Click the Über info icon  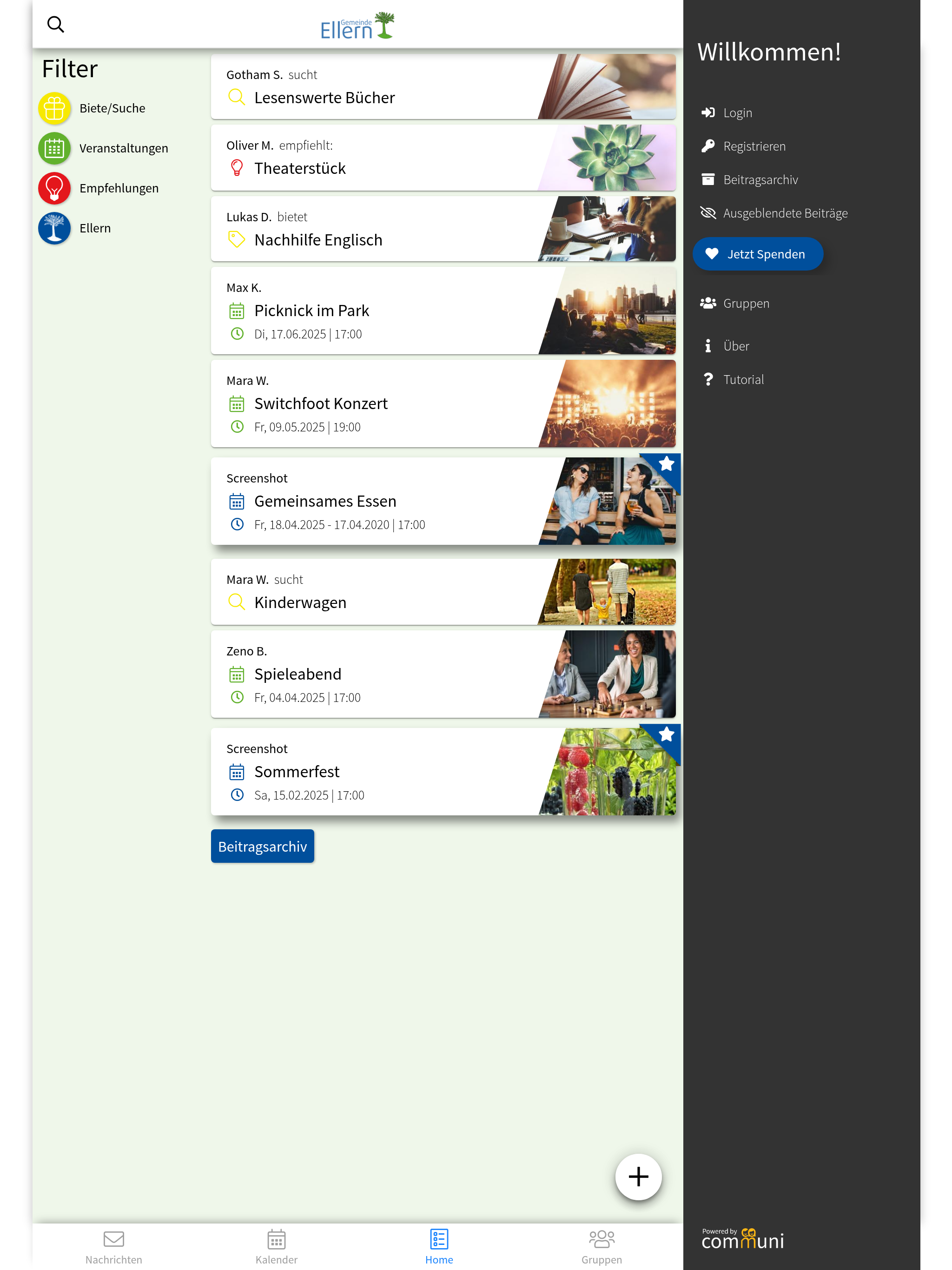coord(708,346)
